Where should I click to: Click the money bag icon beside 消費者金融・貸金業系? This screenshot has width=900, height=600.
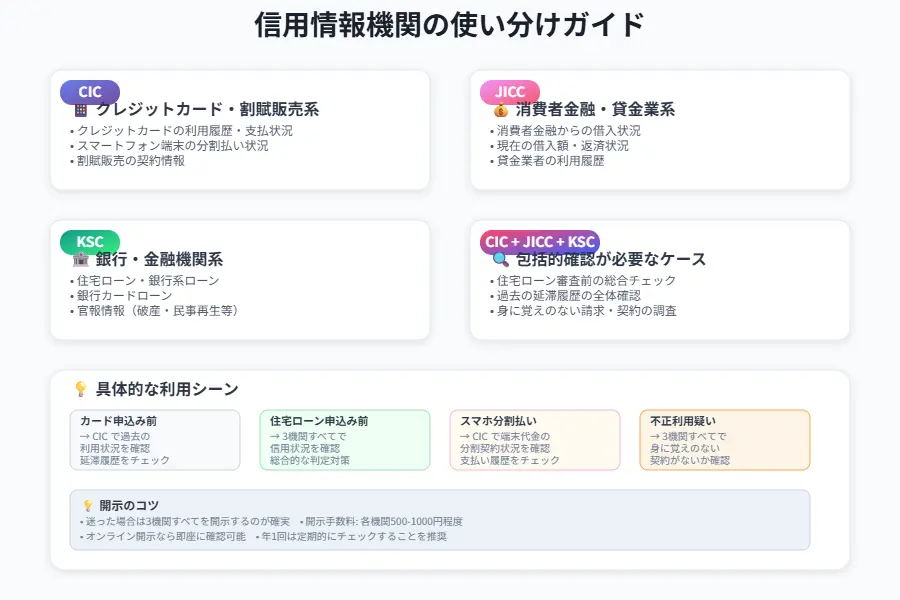501,110
